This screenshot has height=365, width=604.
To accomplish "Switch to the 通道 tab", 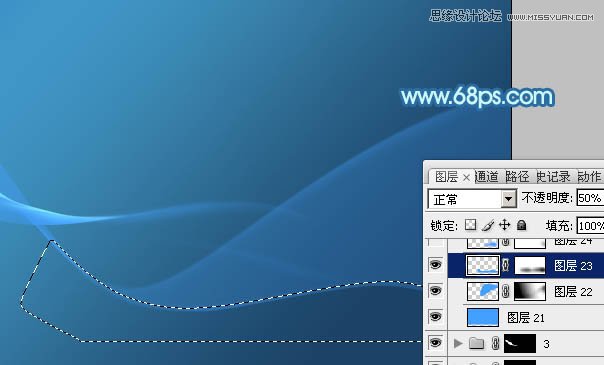I will coord(487,177).
